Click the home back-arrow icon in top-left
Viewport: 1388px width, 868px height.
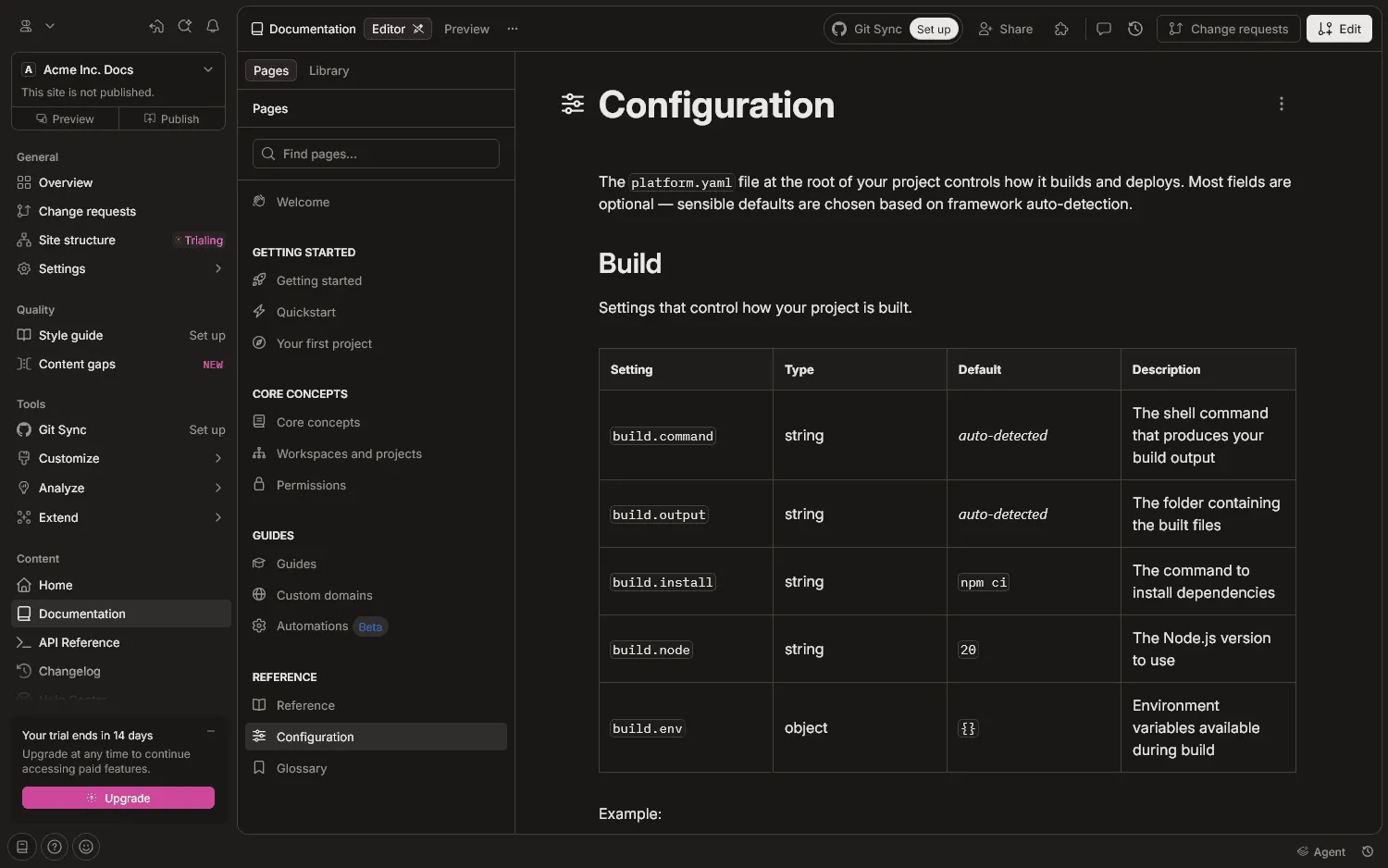tap(156, 27)
